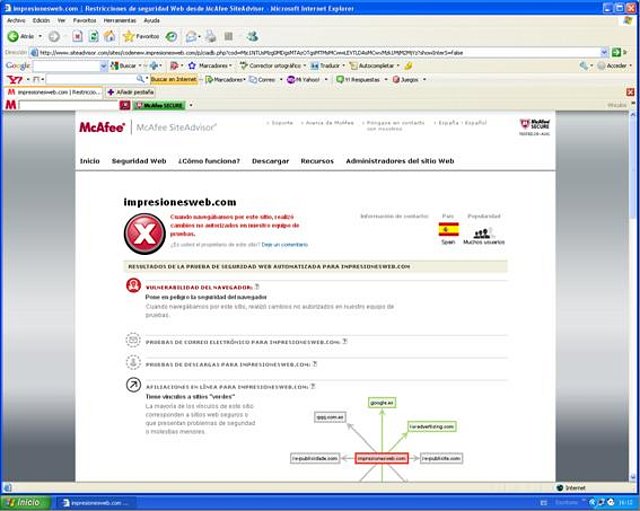The width and height of the screenshot is (640, 511).
Task: Click the red McAfee M toolbar logo
Action: point(11,105)
